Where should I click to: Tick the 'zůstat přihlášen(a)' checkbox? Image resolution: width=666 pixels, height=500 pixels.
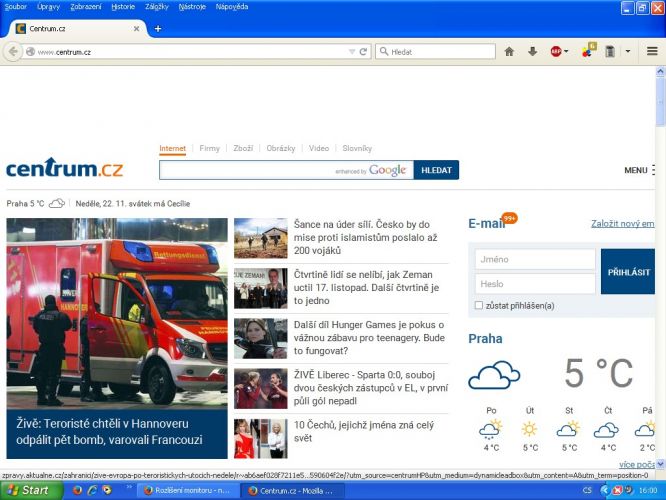(x=479, y=305)
